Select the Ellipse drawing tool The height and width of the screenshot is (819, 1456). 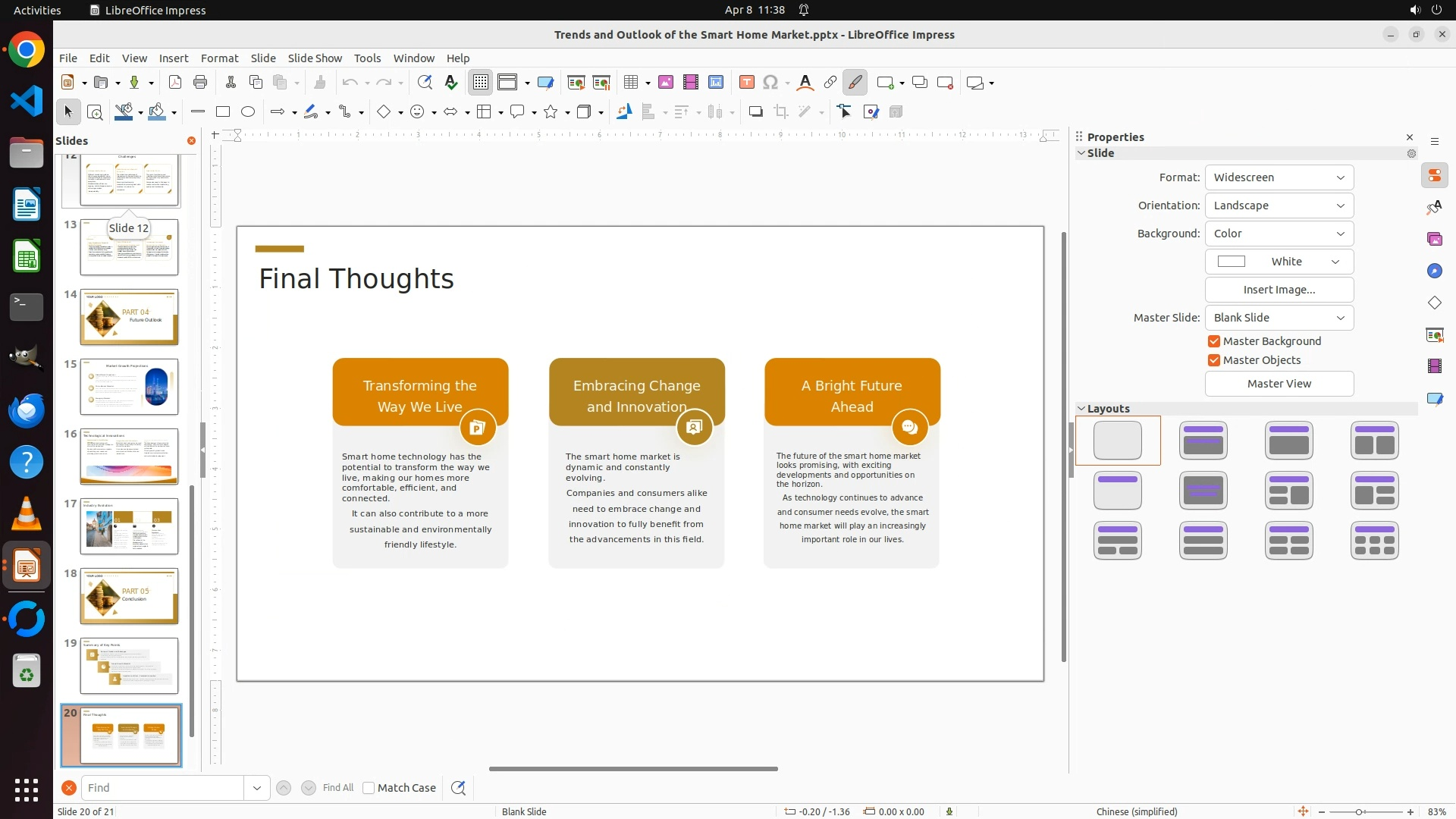pos(248,112)
